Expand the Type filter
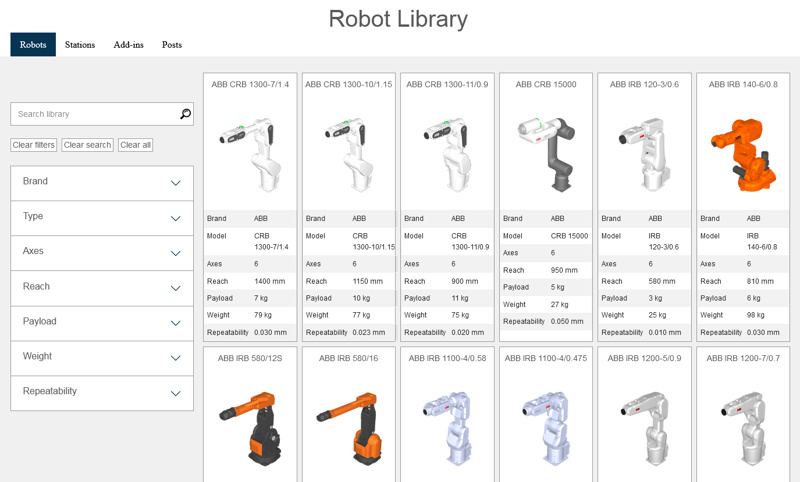The height and width of the screenshot is (482, 800). [x=102, y=218]
